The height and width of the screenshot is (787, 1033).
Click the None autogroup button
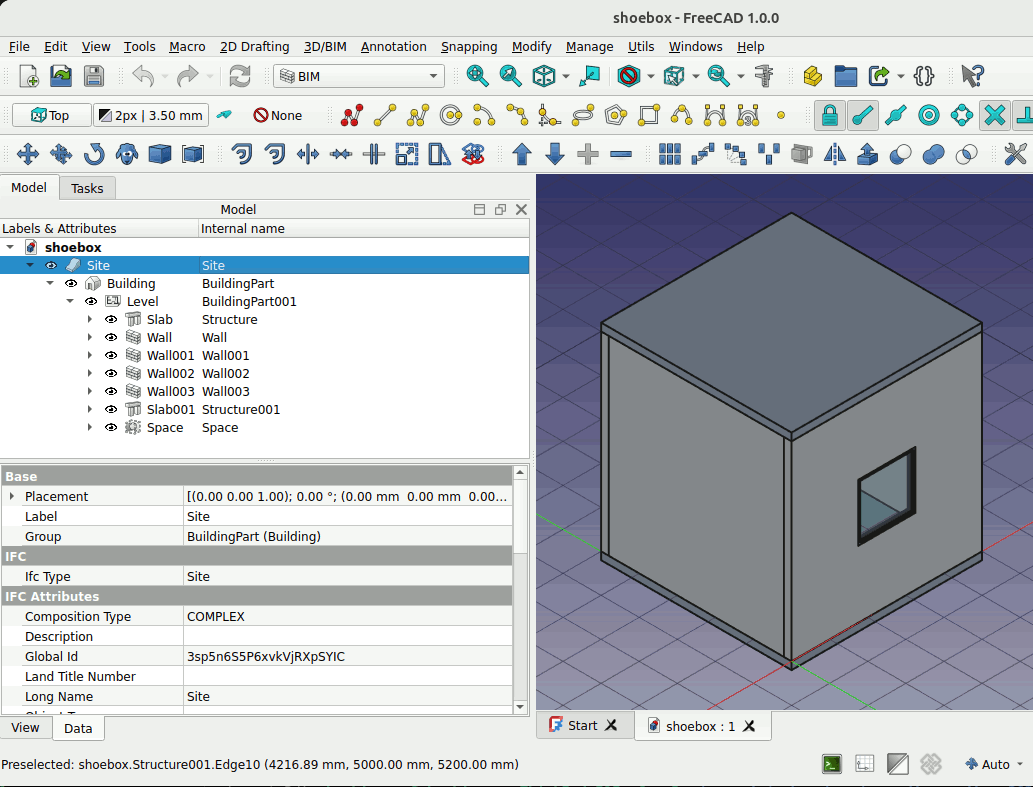point(278,115)
